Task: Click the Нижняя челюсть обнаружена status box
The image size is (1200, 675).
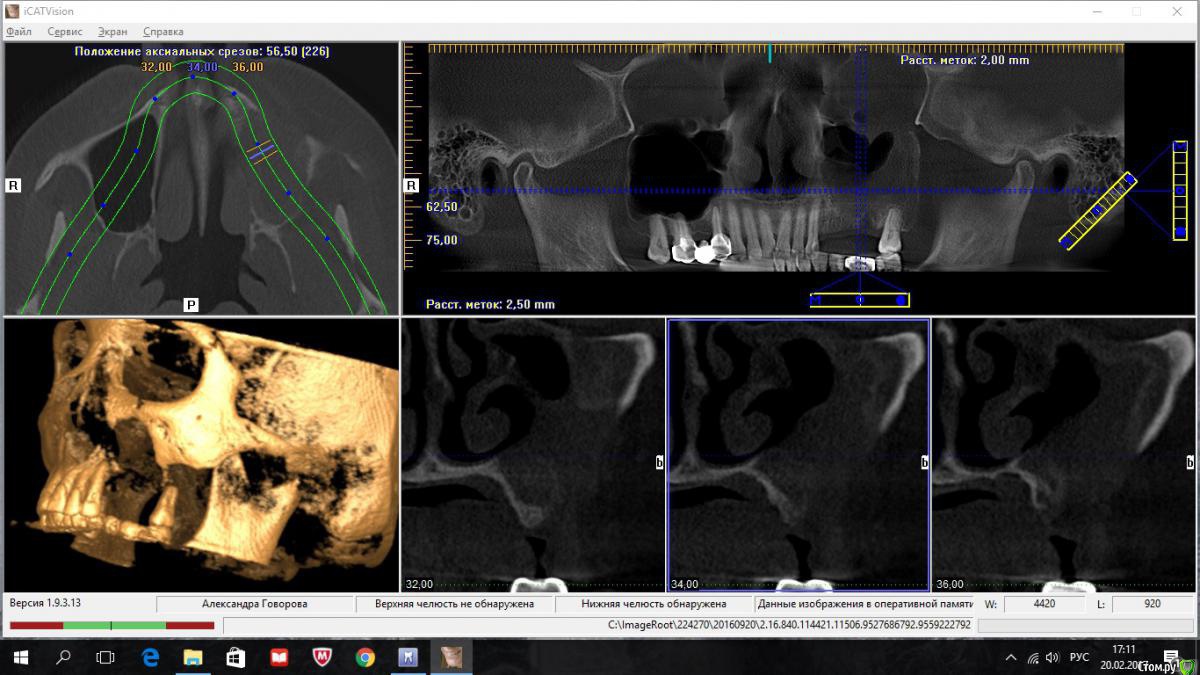Action: pos(654,604)
